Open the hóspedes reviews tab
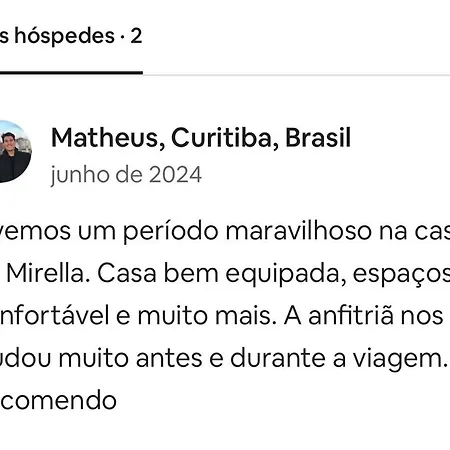 pyautogui.click(x=71, y=36)
